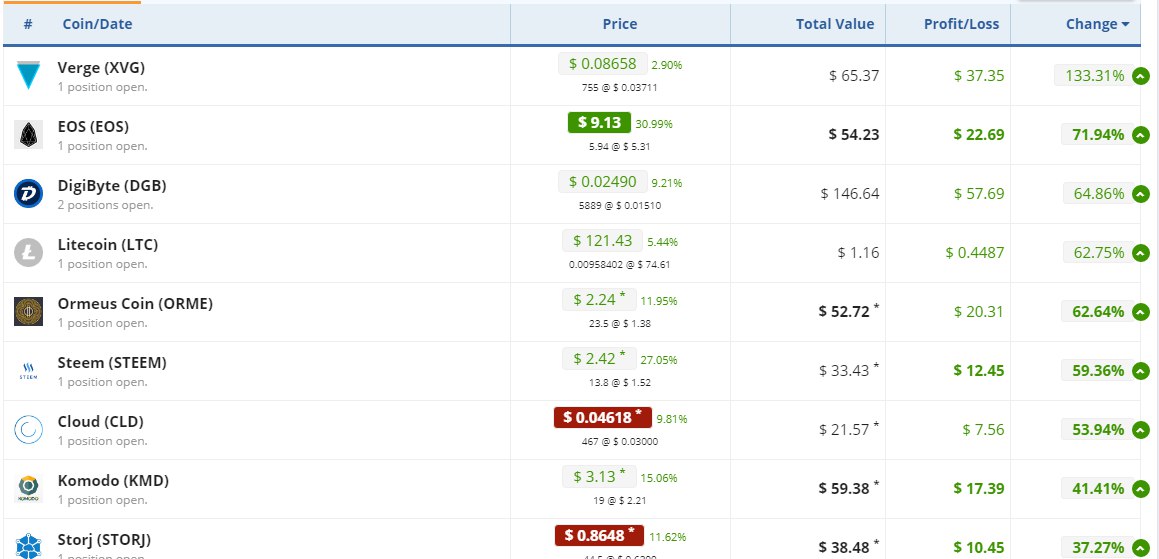Click the Verge (XVG) coin logo
This screenshot has height=559, width=1159.
(28, 75)
